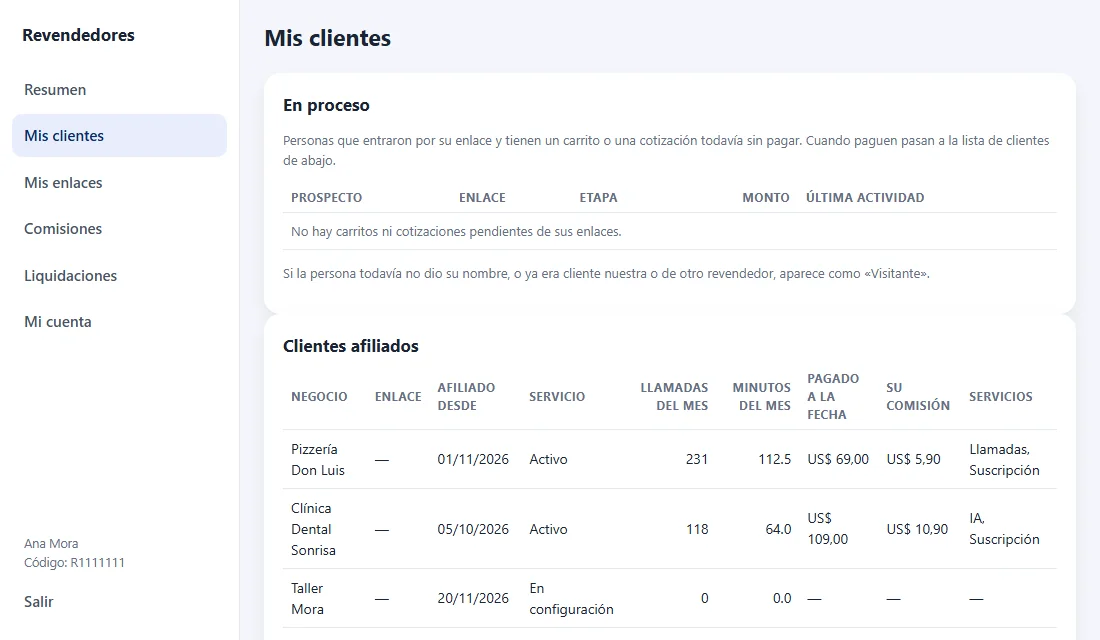Click the MINUTOS DEL MES header
The image size is (1100, 640).
coord(761,396)
